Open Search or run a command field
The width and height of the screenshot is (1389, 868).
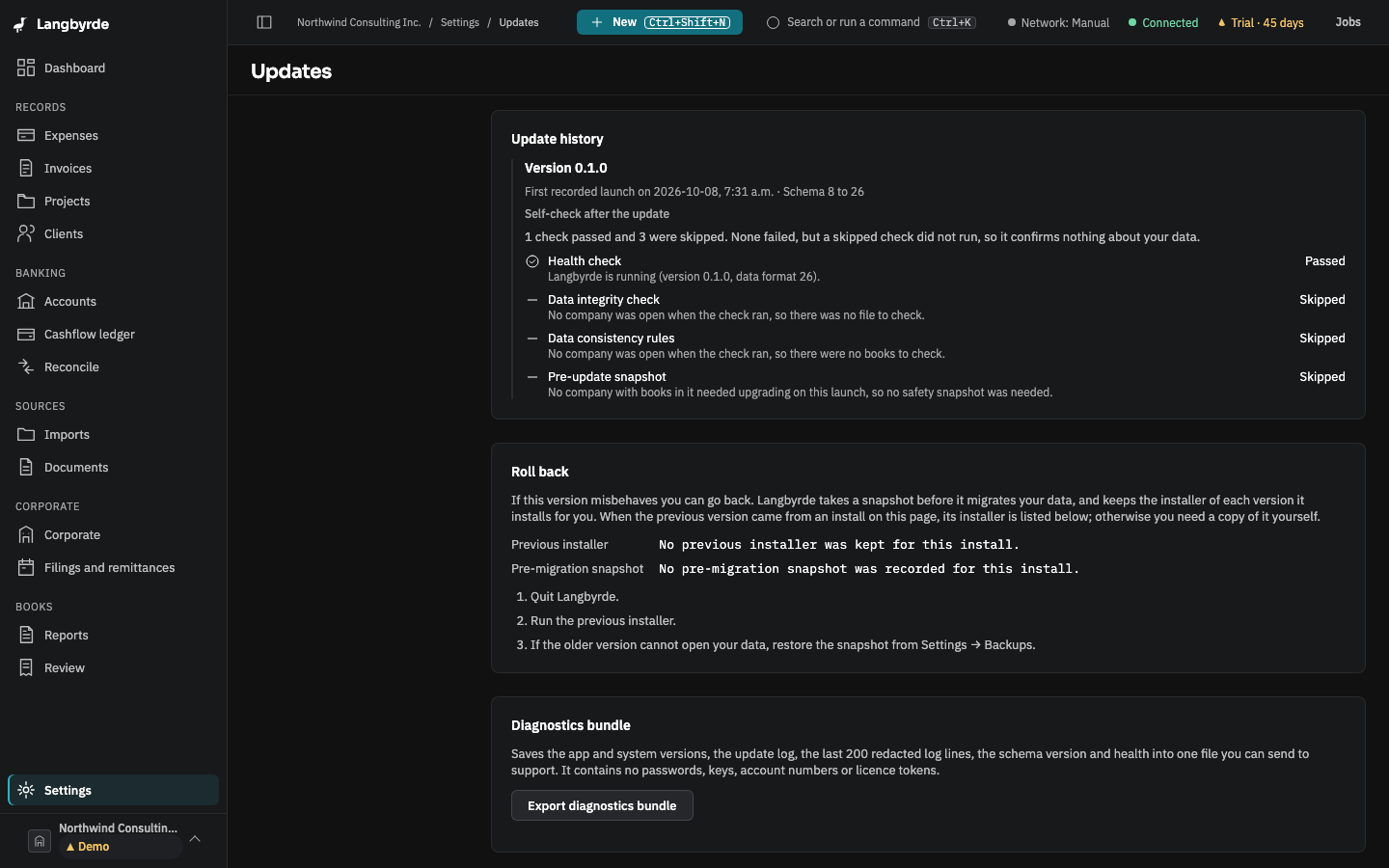(x=871, y=22)
